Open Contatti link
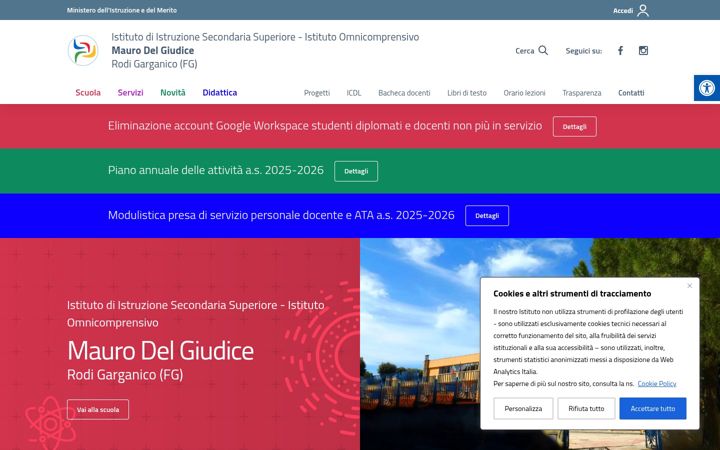Screen dimensions: 720x450 pyautogui.click(x=631, y=93)
